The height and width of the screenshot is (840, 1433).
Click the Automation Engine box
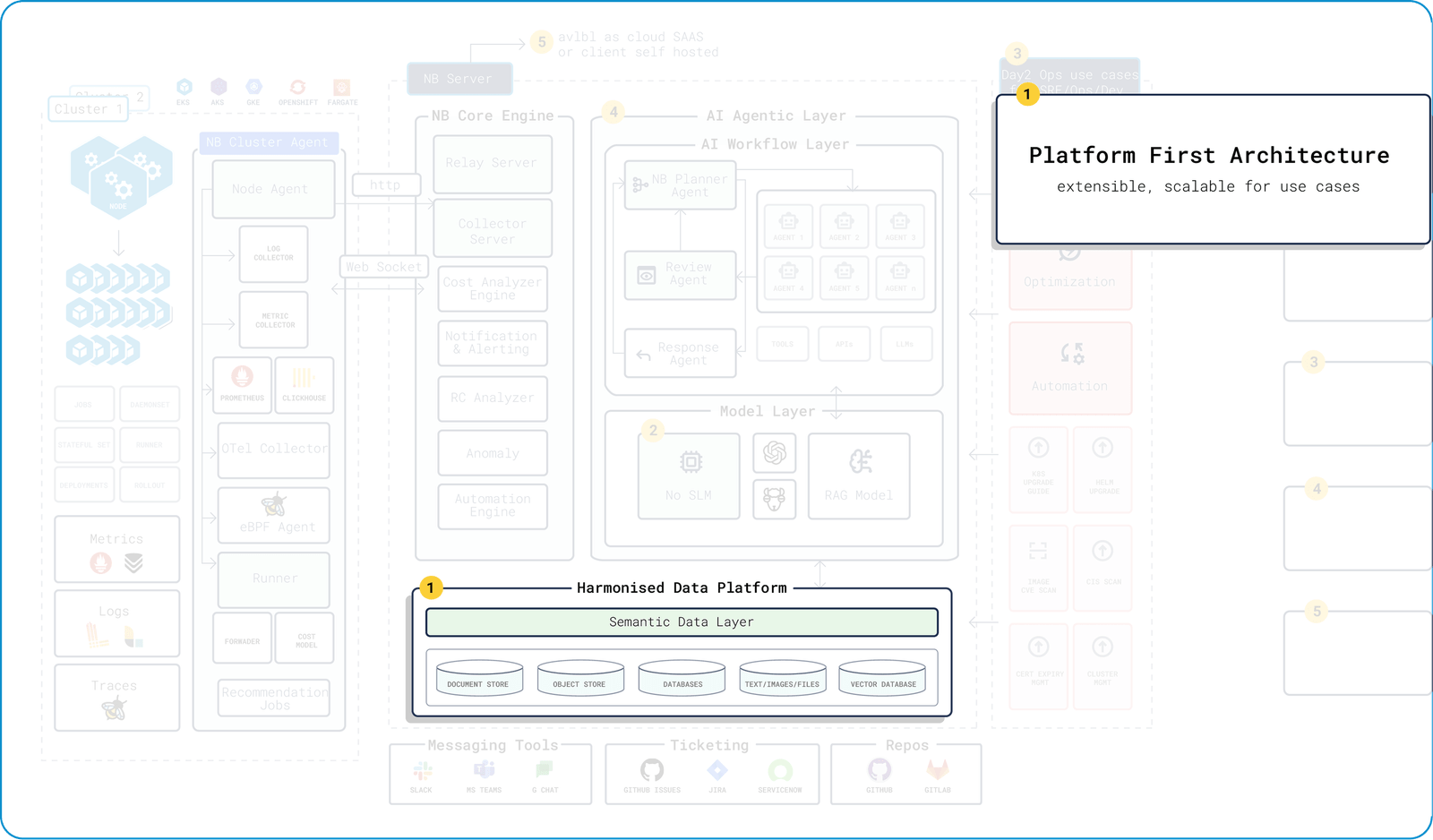coord(493,506)
